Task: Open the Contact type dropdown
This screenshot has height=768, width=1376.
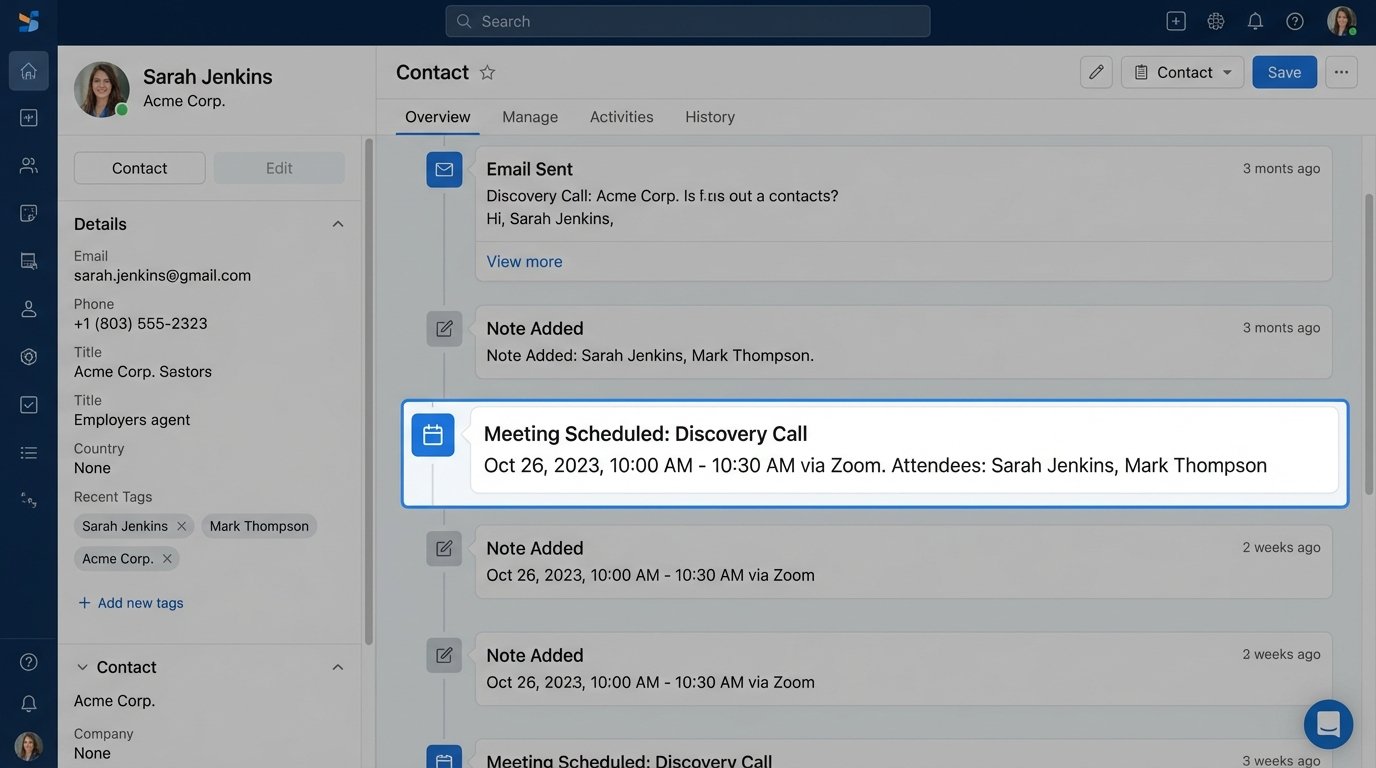Action: (x=1182, y=72)
